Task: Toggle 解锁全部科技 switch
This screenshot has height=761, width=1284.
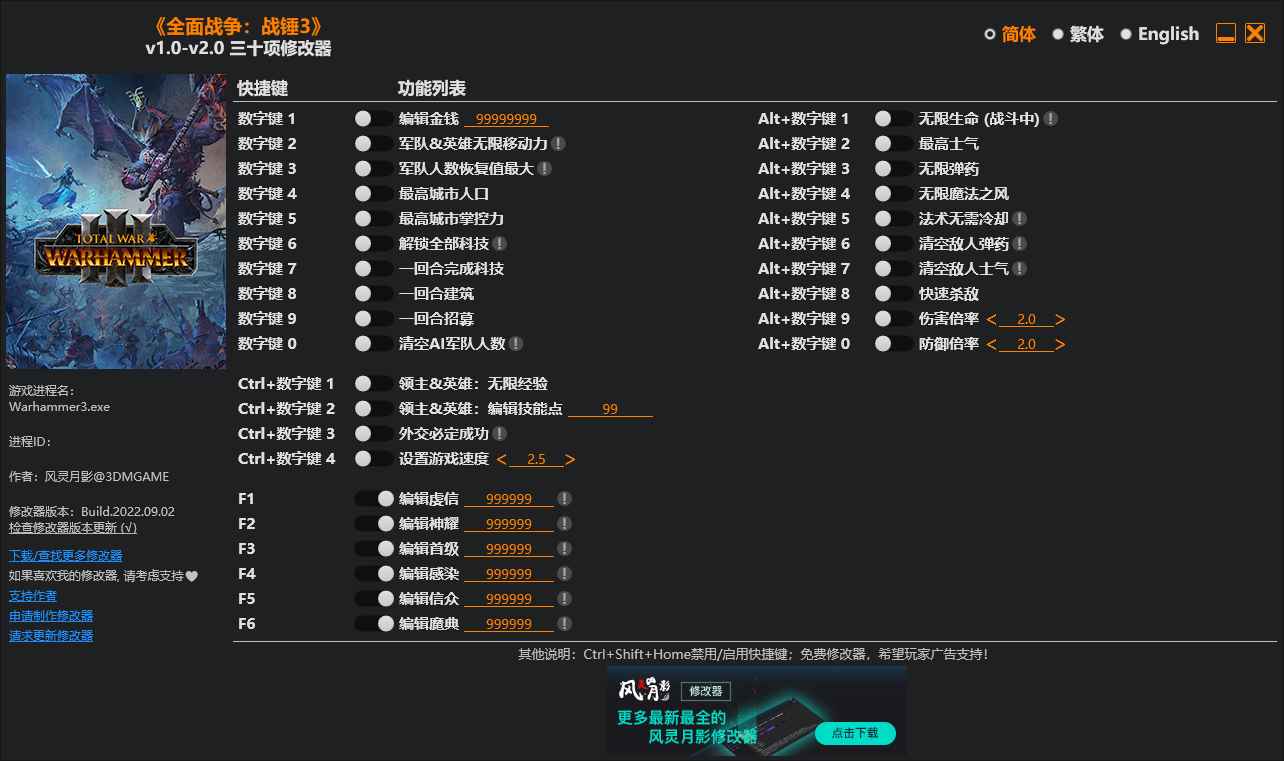Action: (374, 244)
